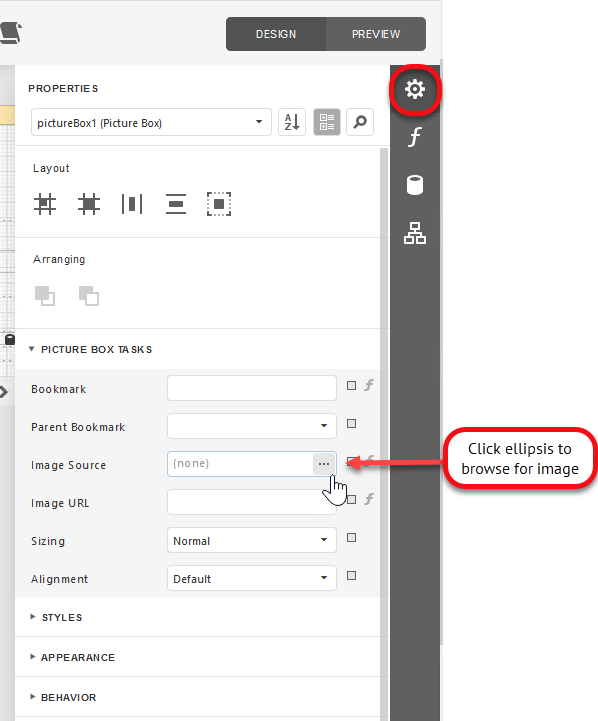The image size is (598, 721).
Task: Switch to categorized properties view icon
Action: point(327,122)
